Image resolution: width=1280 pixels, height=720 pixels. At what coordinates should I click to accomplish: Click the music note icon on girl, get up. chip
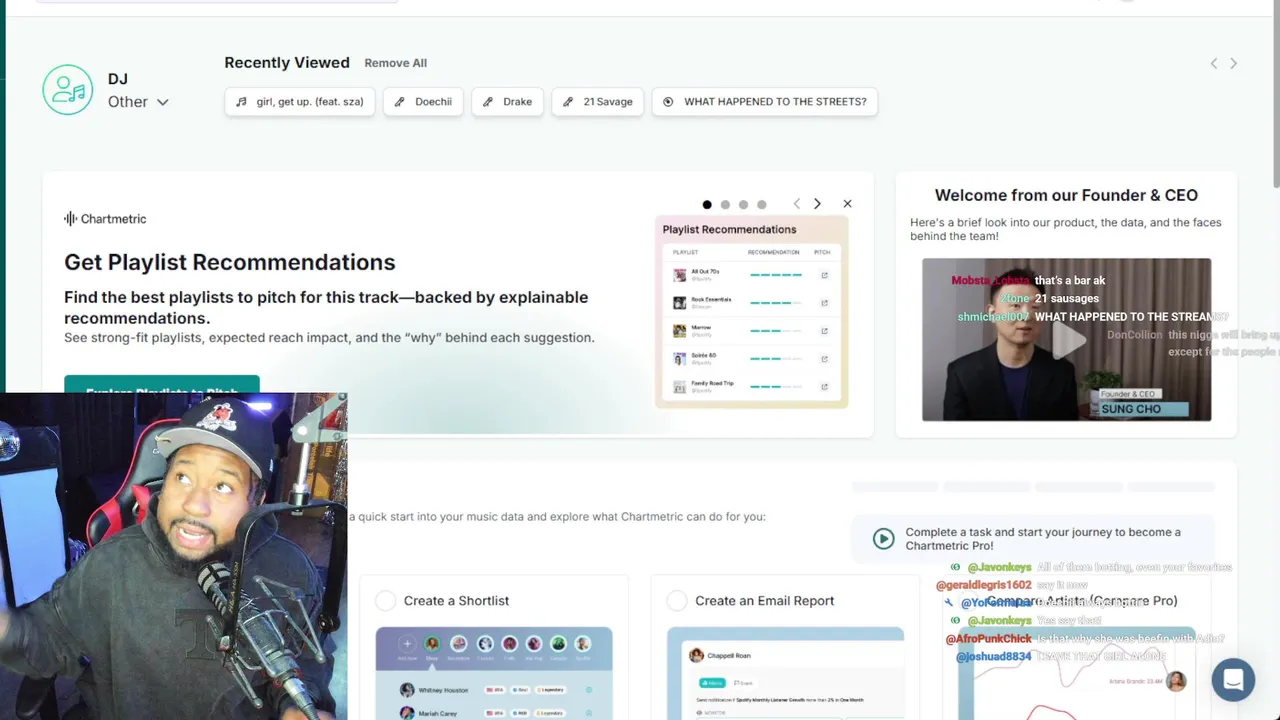241,102
